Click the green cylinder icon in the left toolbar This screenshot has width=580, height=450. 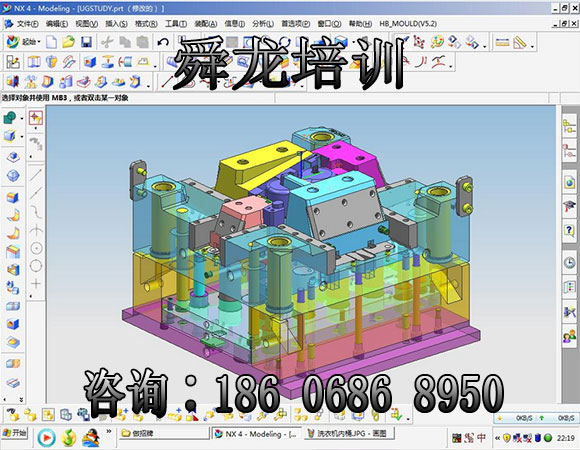tap(10, 118)
